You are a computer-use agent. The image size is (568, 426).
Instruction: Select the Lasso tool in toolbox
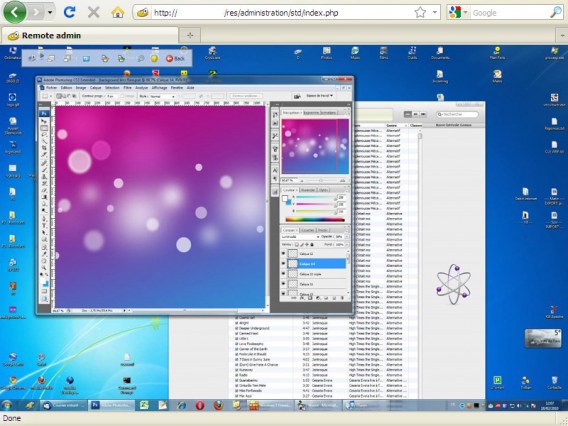pos(44,135)
